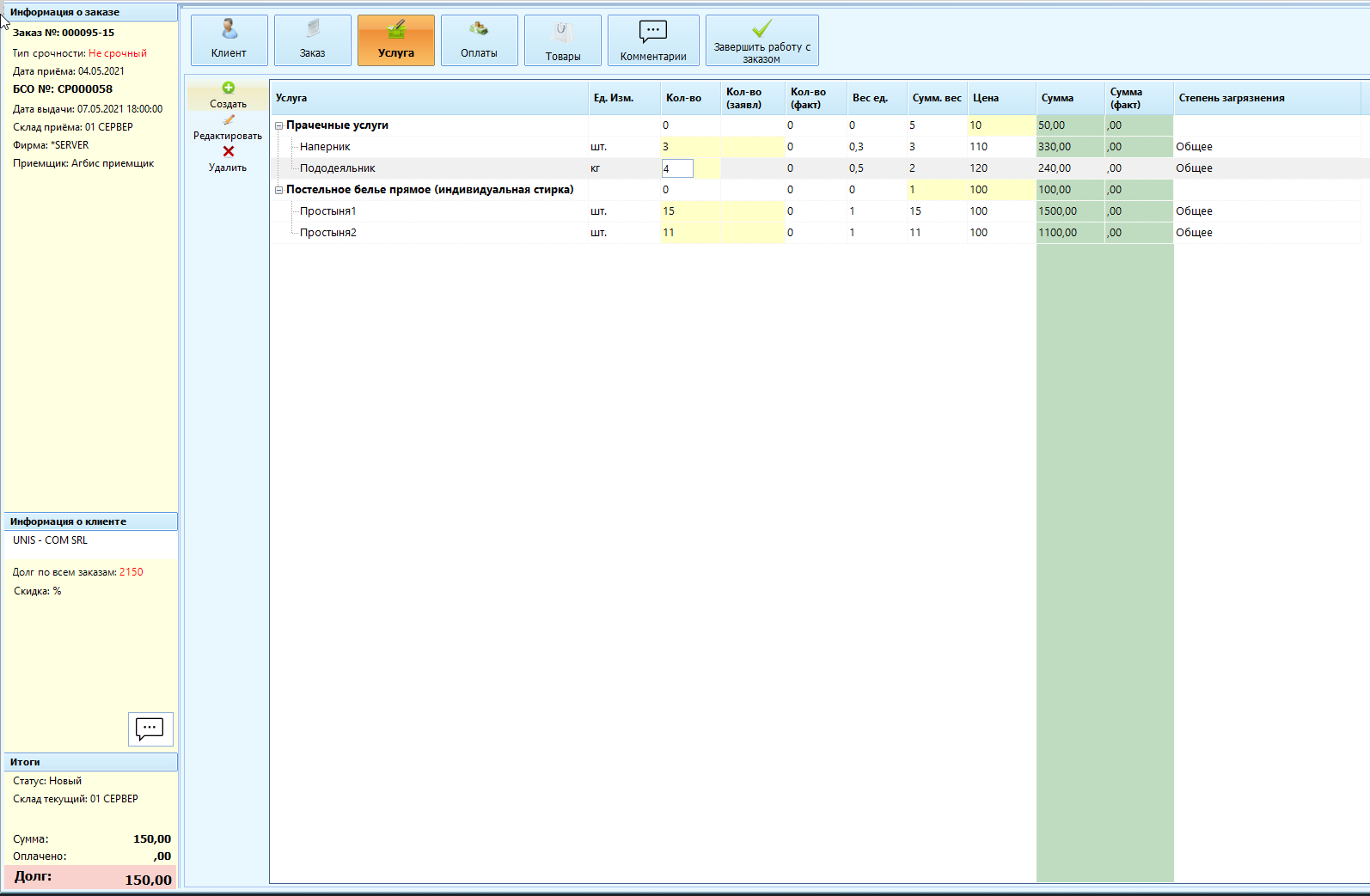Click the Долг total 150,00
This screenshot has width=1370, height=896.
(148, 880)
